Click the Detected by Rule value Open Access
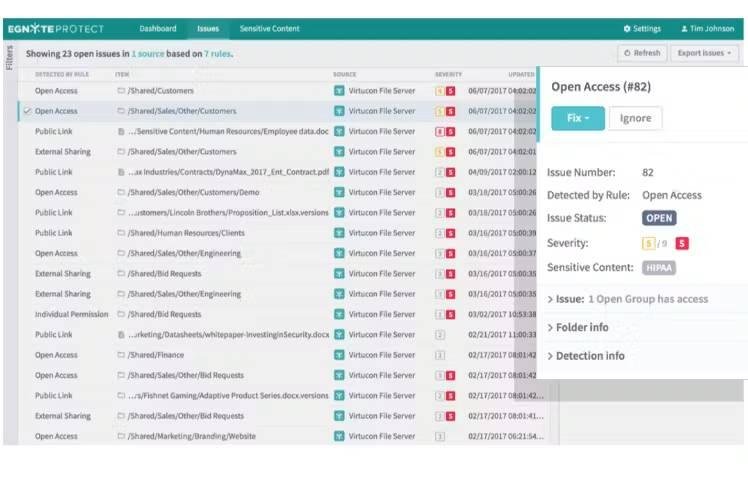 click(672, 195)
